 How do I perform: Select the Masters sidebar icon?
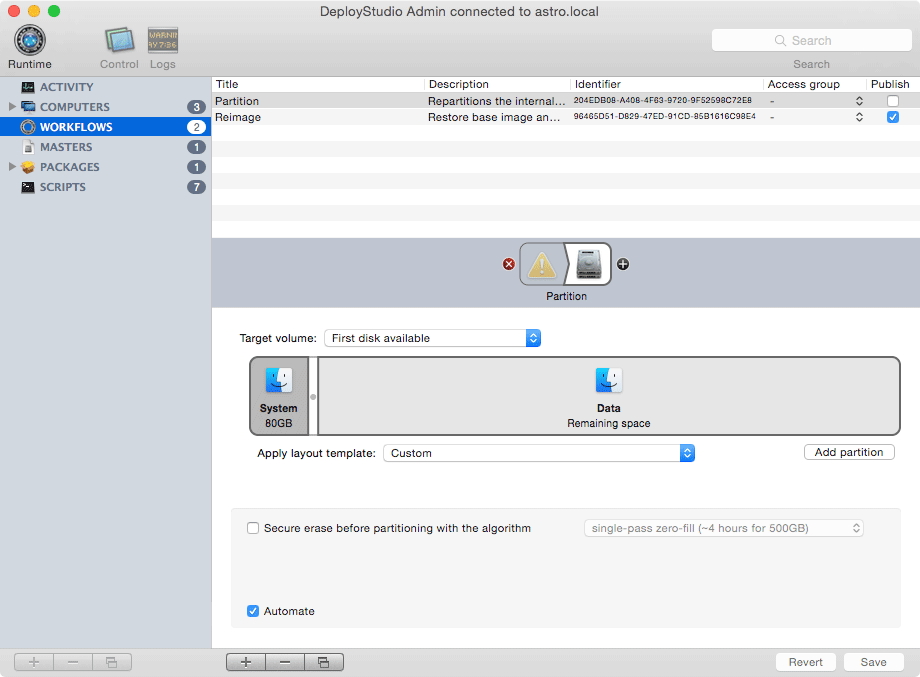[28, 147]
